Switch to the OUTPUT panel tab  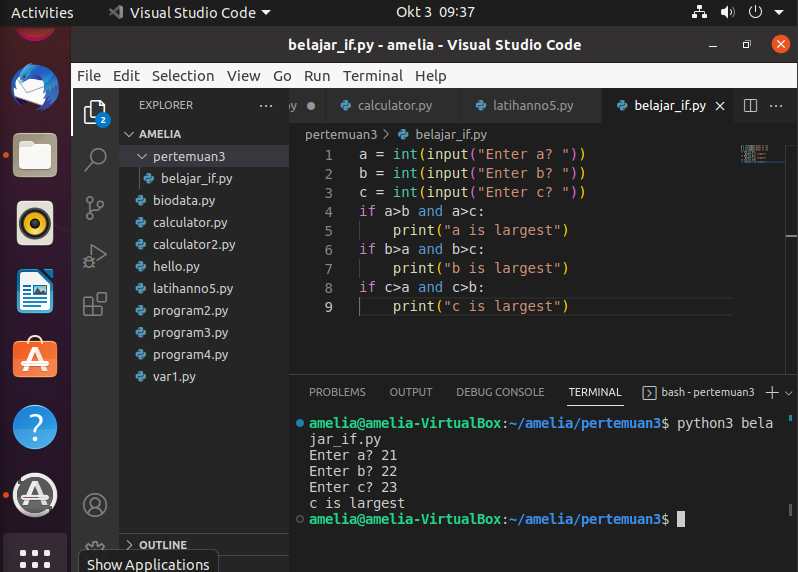[x=411, y=392]
